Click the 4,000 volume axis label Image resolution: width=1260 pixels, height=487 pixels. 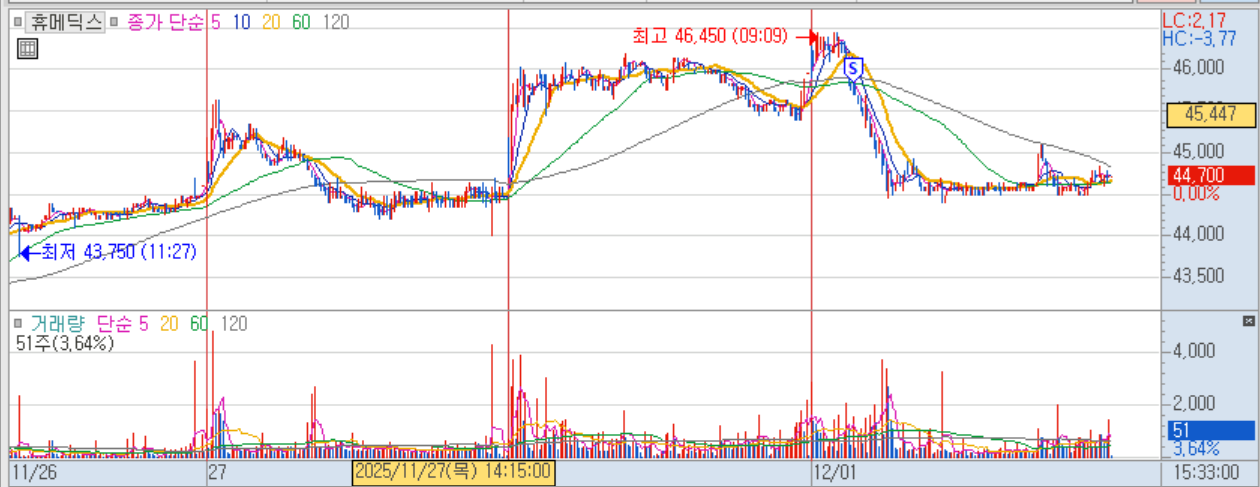1195,351
